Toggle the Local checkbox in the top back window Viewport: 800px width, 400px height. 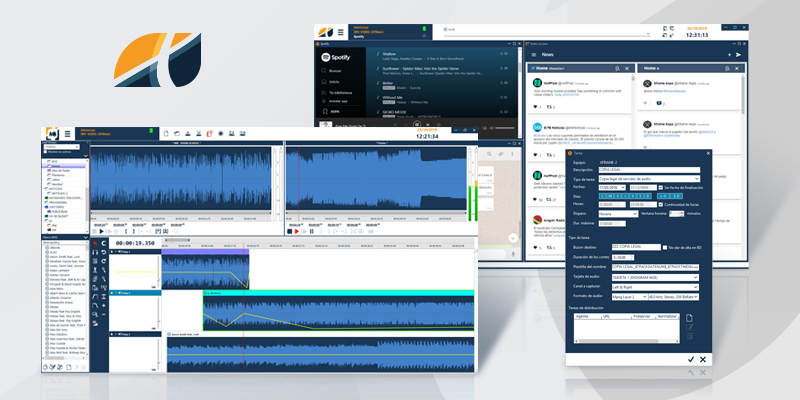coord(445,29)
